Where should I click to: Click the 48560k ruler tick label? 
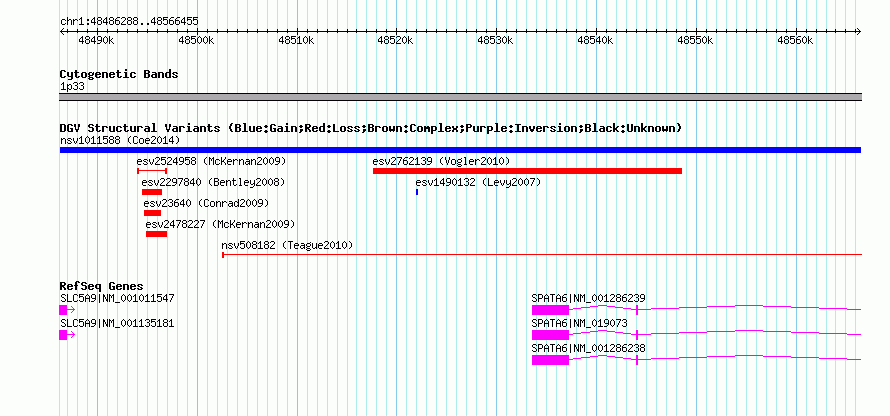796,40
